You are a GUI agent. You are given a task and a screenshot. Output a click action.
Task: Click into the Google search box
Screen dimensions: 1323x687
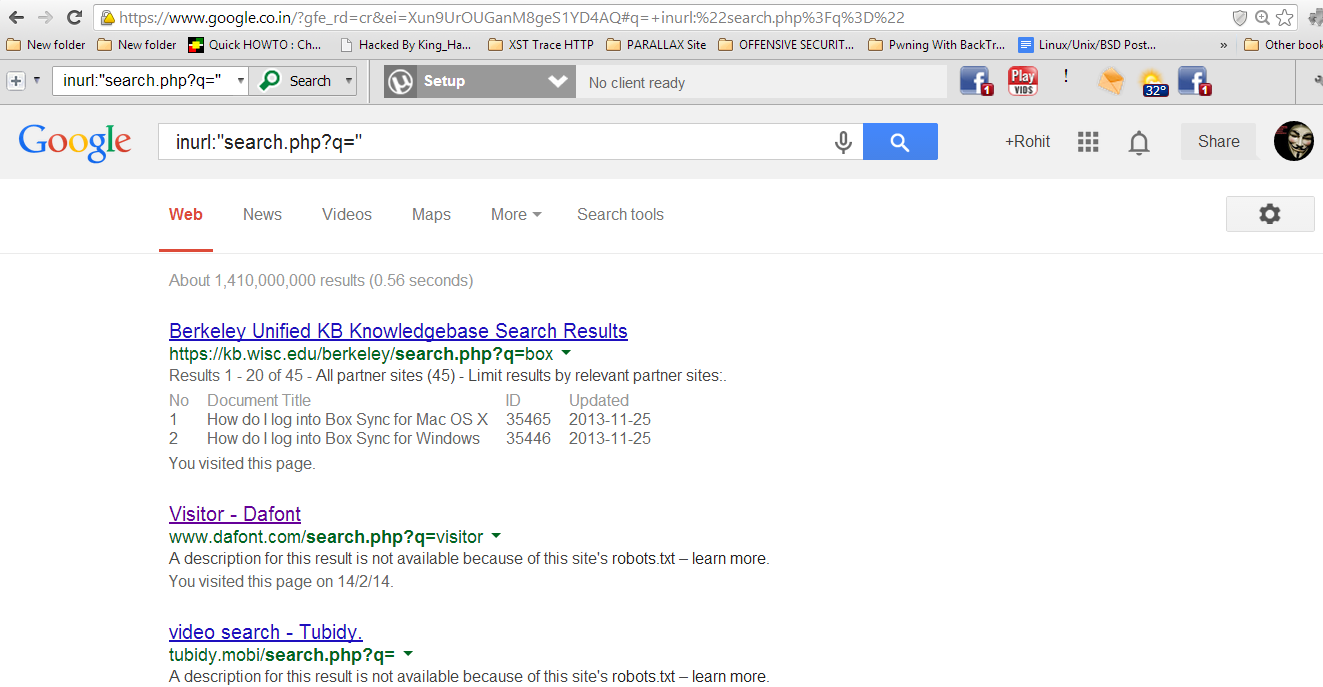[x=494, y=142]
